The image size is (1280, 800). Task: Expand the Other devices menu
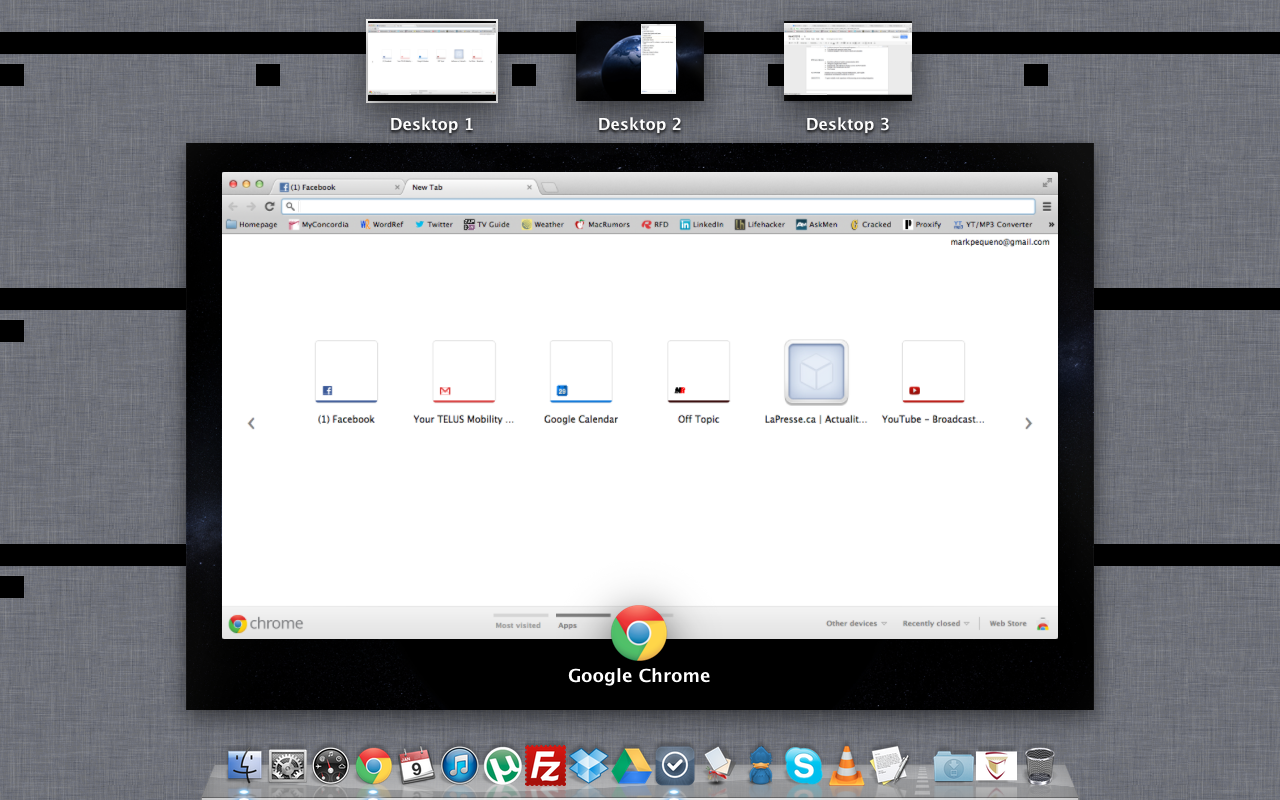[x=856, y=624]
